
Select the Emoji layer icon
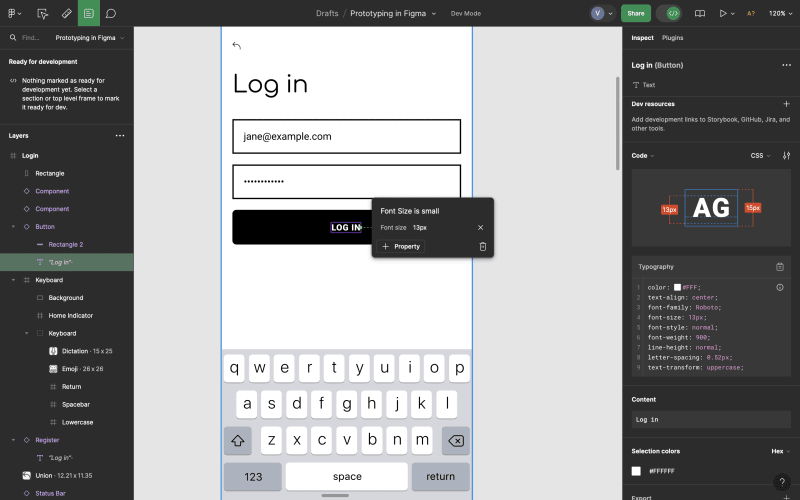pyautogui.click(x=53, y=369)
